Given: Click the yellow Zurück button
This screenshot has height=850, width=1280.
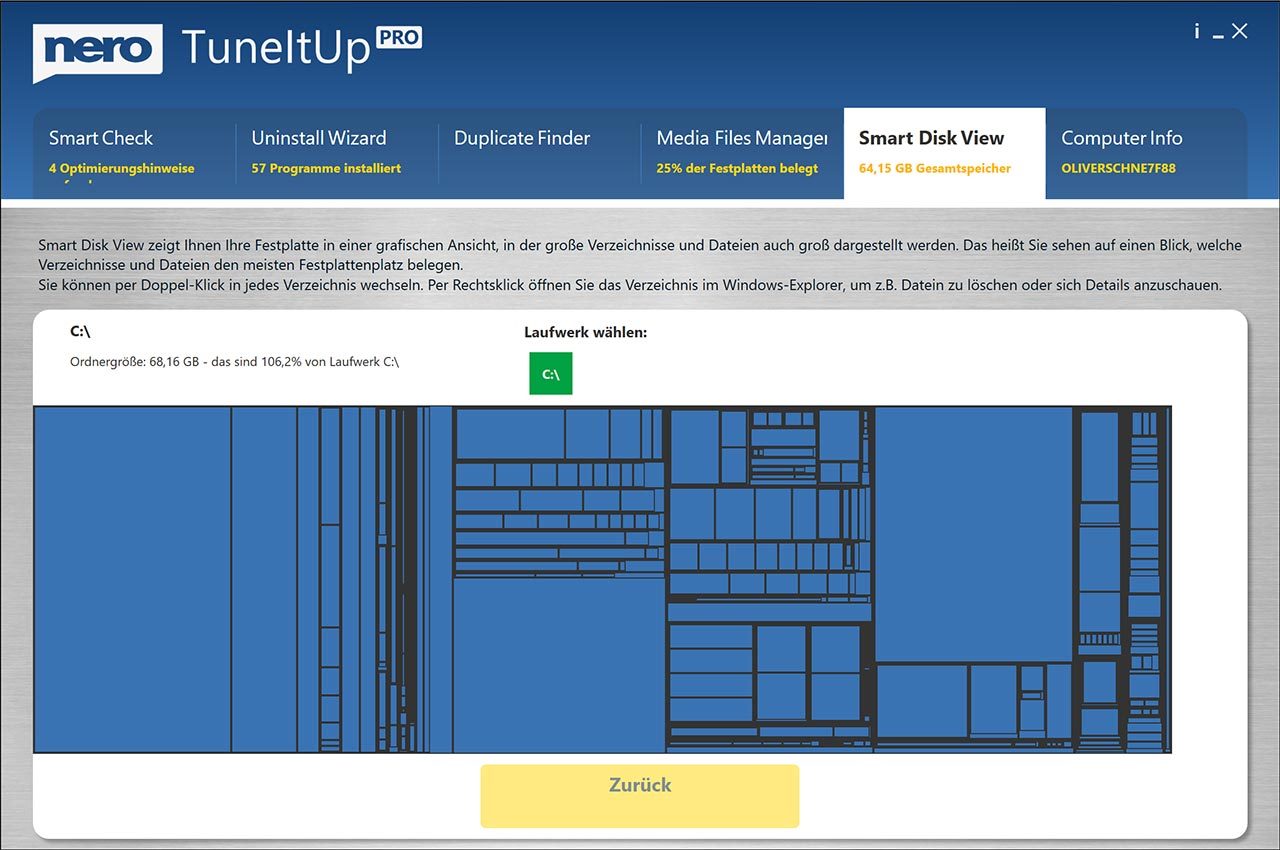Looking at the screenshot, I should [x=640, y=796].
